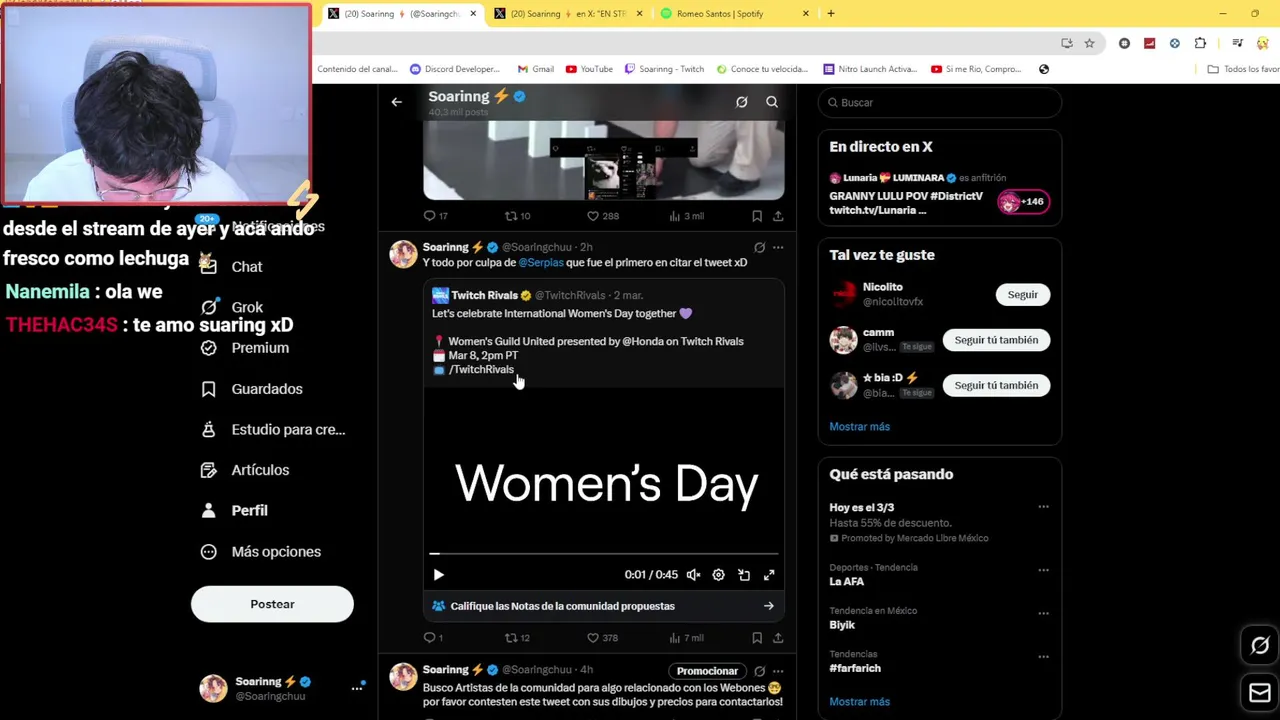
Task: Open video settings gear
Action: tap(718, 575)
